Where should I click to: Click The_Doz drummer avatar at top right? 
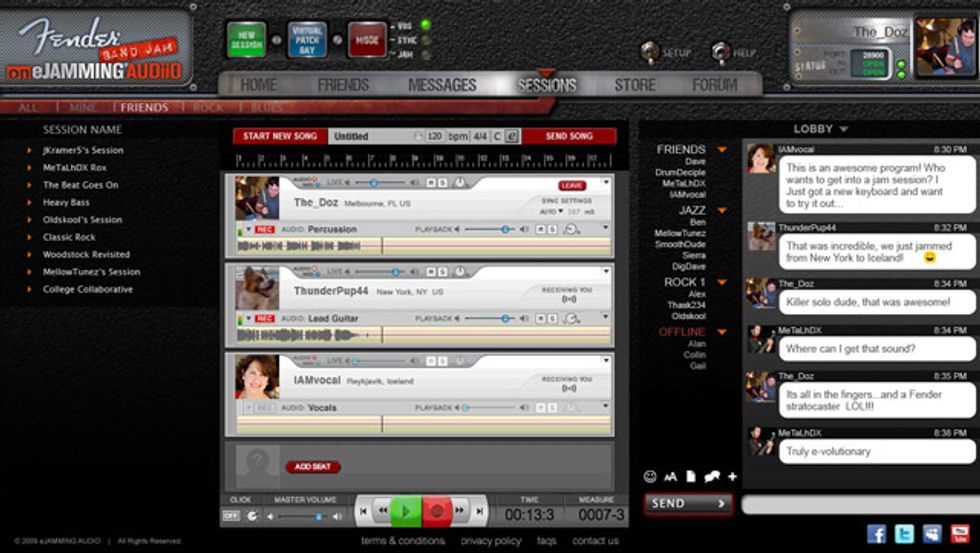pyautogui.click(x=946, y=47)
